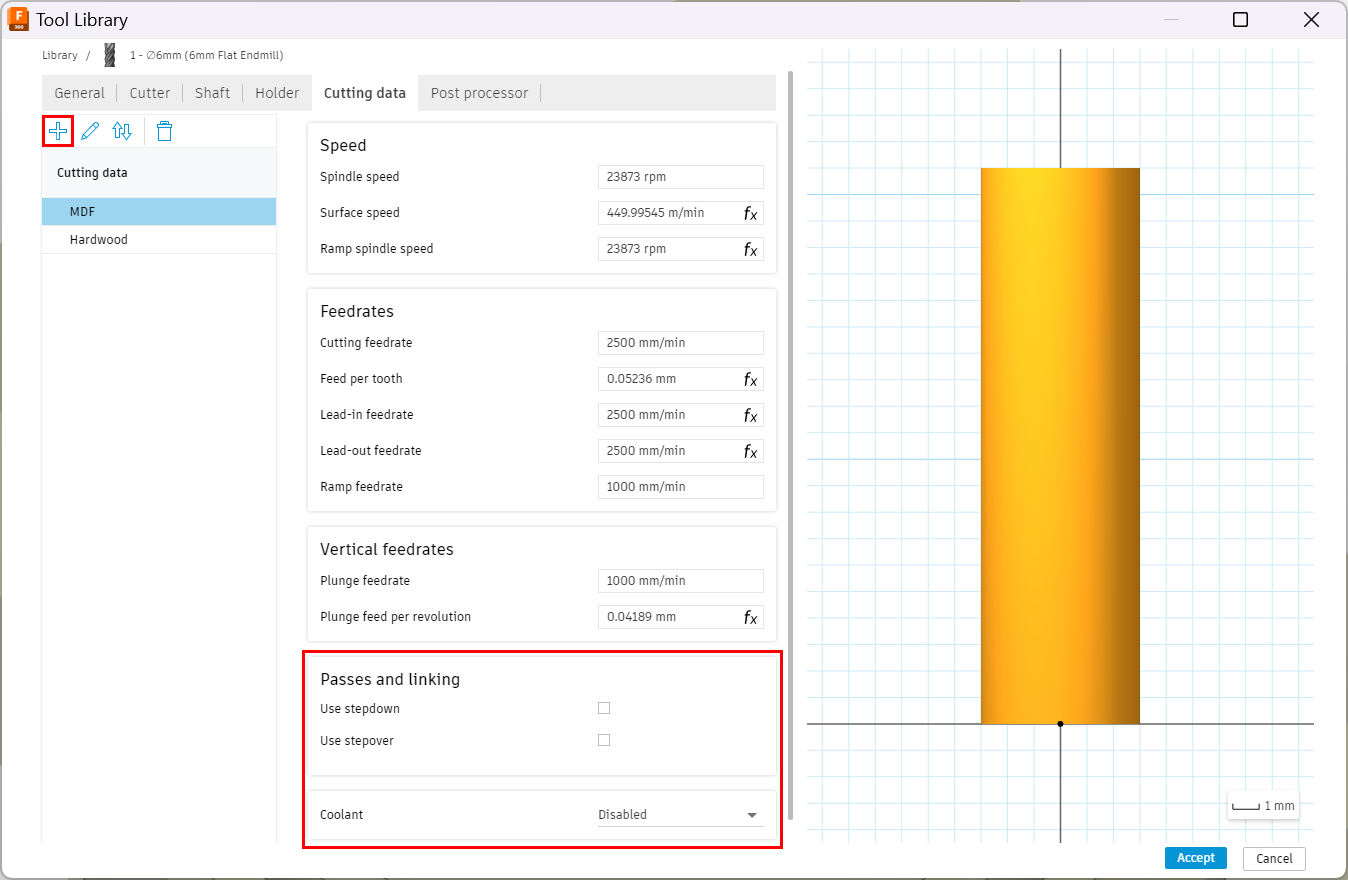Click the reorder cutting data arrows icon
Image resolution: width=1348 pixels, height=880 pixels.
(122, 131)
